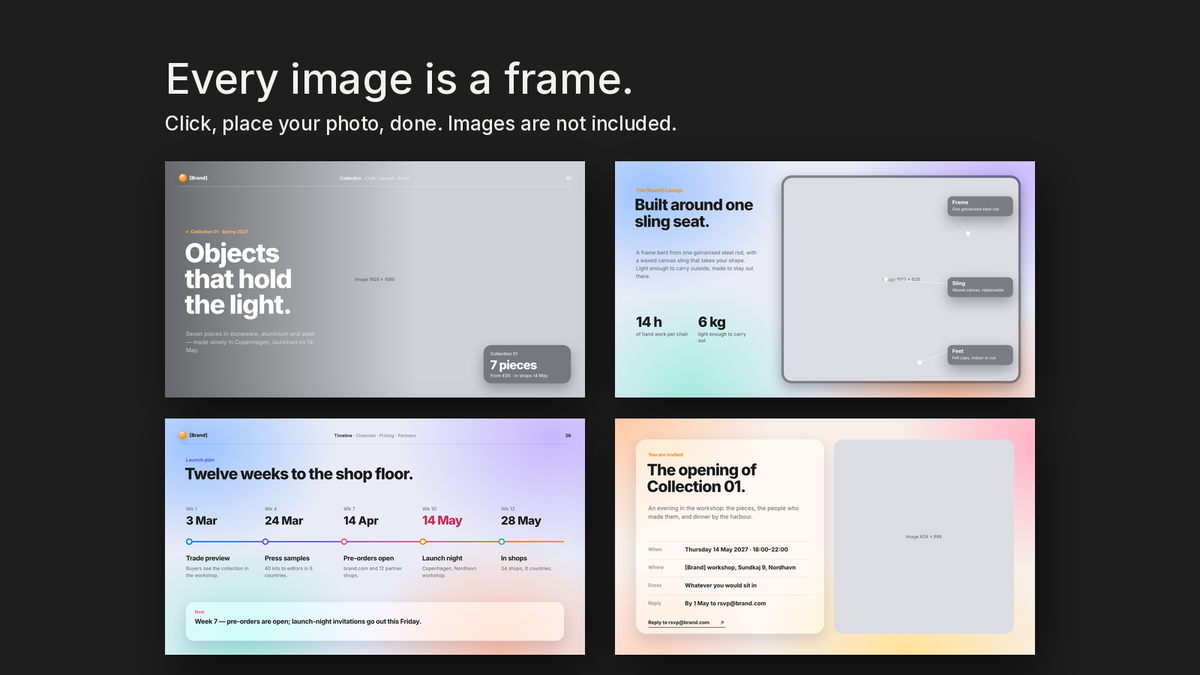1200x675 pixels.
Task: Open the Channels tab on the launch plan slide
Action: (x=366, y=435)
